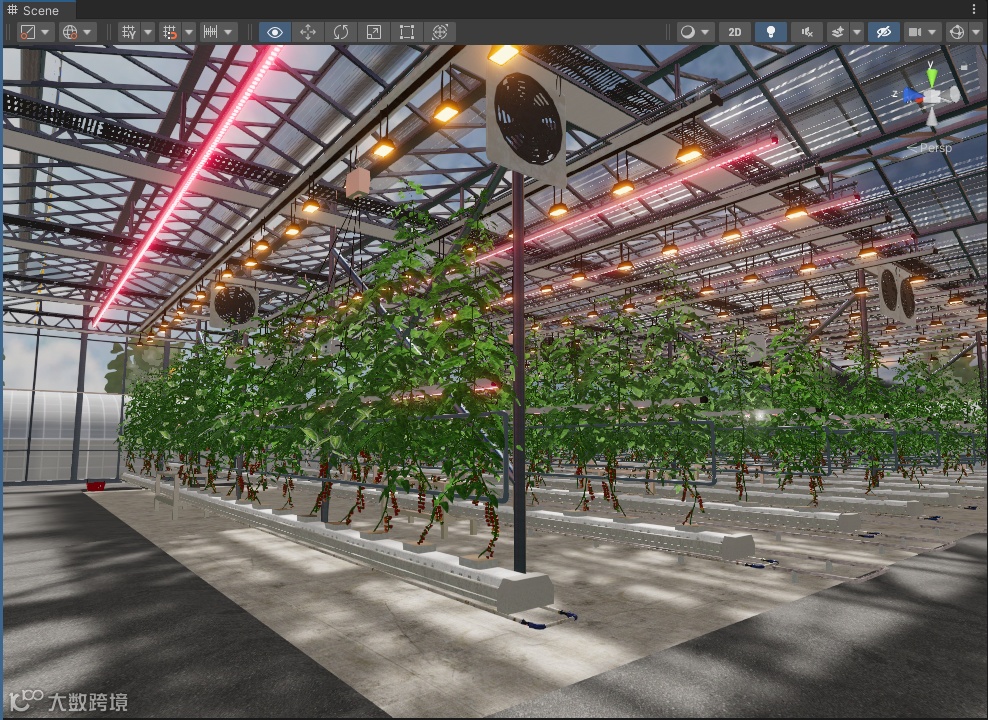988x720 pixels.
Task: Toggle the Y-axis grid visibility button
Action: click(x=129, y=32)
